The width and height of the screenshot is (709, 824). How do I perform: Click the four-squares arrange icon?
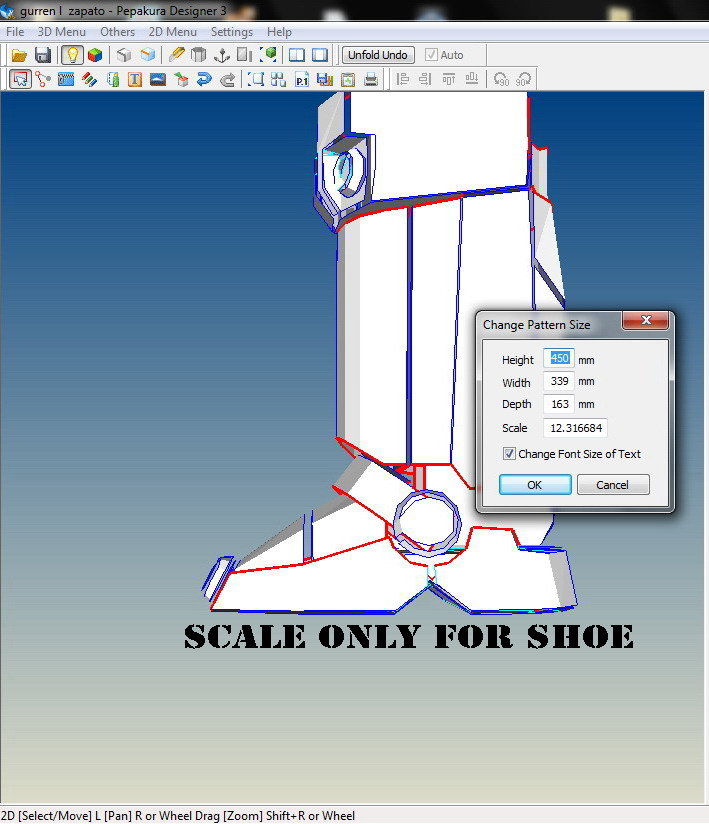[x=279, y=79]
